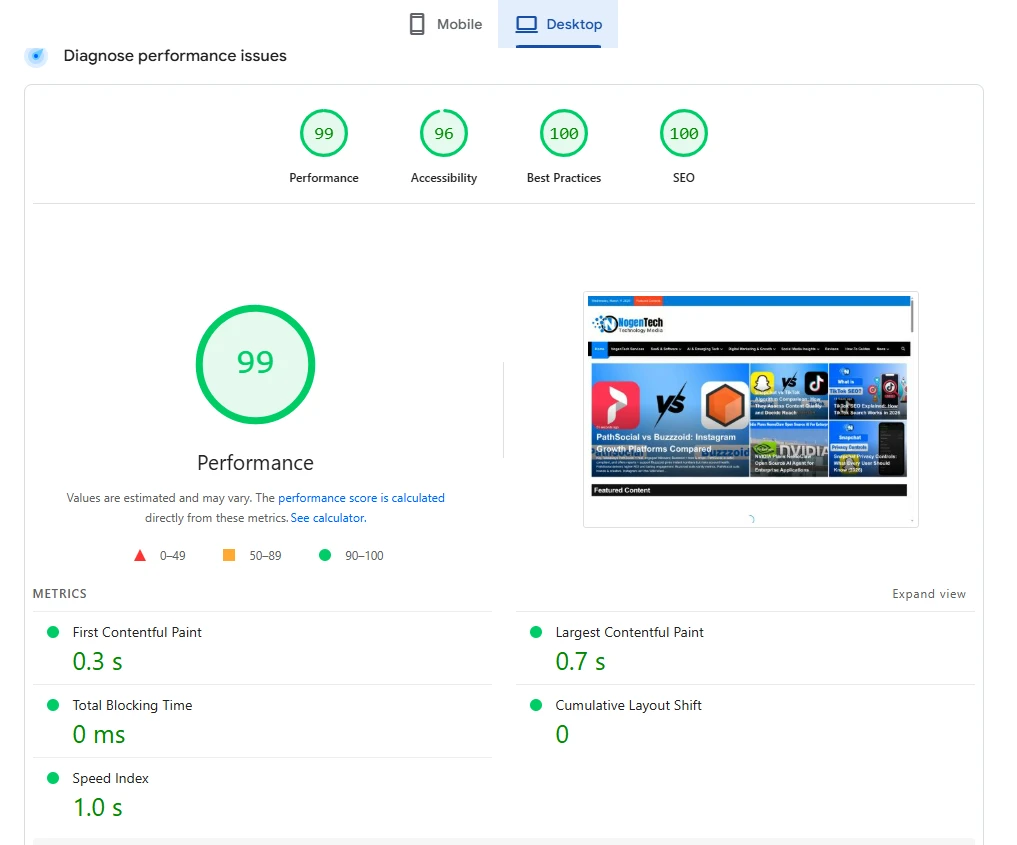Click the 'METRICS' section heading
Image resolution: width=1017 pixels, height=845 pixels.
(60, 594)
